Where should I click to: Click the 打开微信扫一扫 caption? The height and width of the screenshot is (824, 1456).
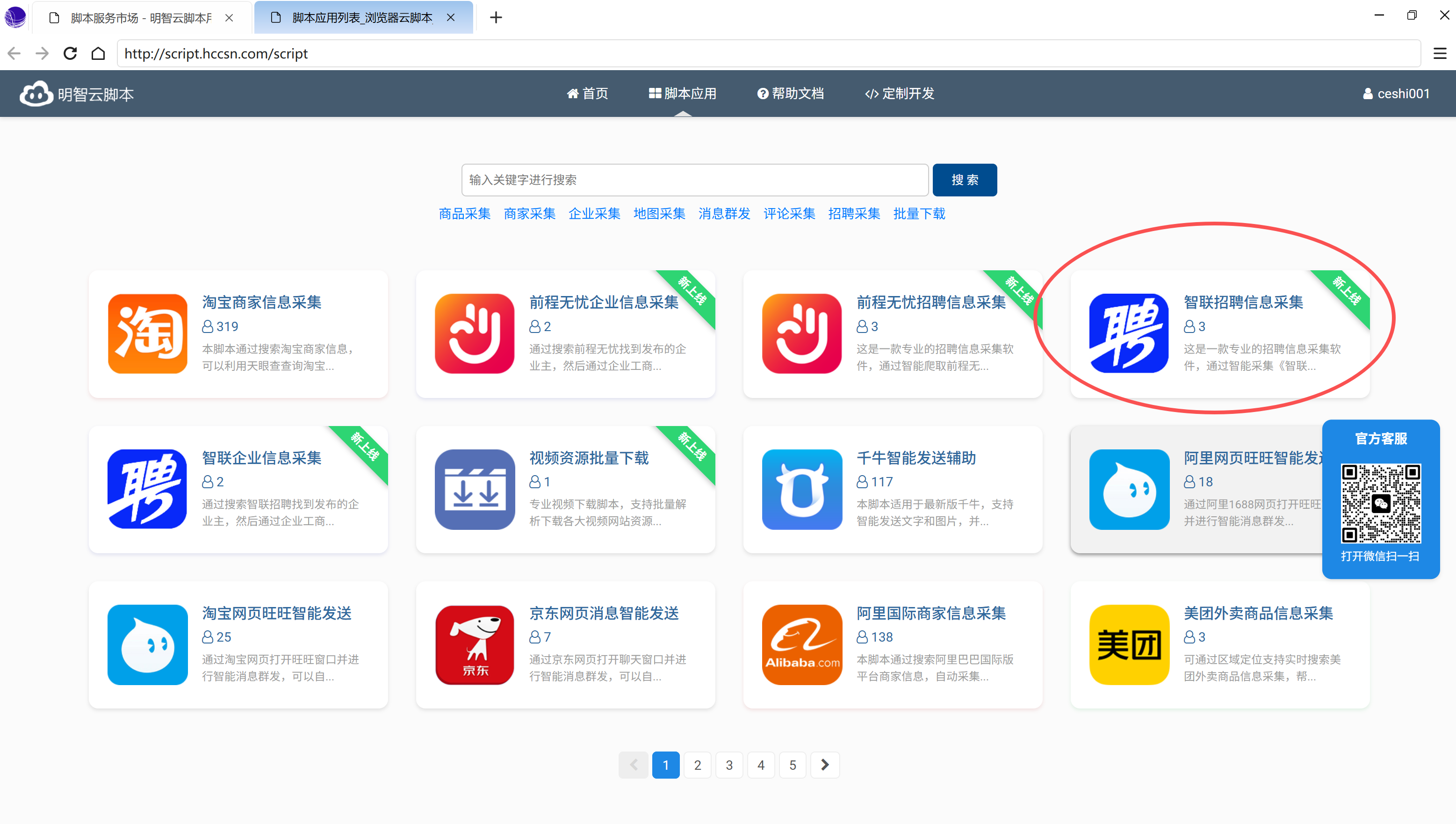1380,557
